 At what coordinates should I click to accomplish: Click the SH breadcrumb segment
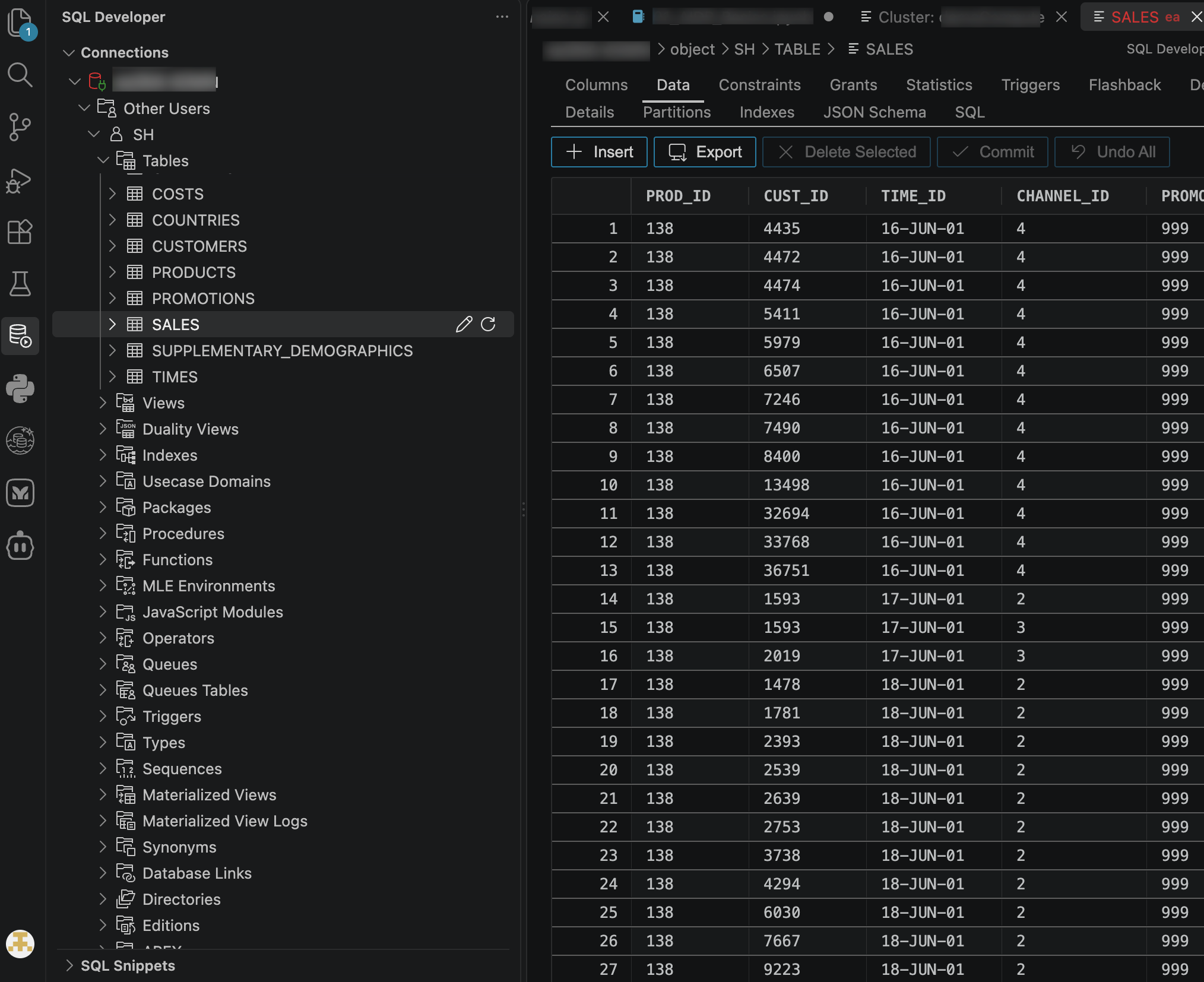pos(744,49)
